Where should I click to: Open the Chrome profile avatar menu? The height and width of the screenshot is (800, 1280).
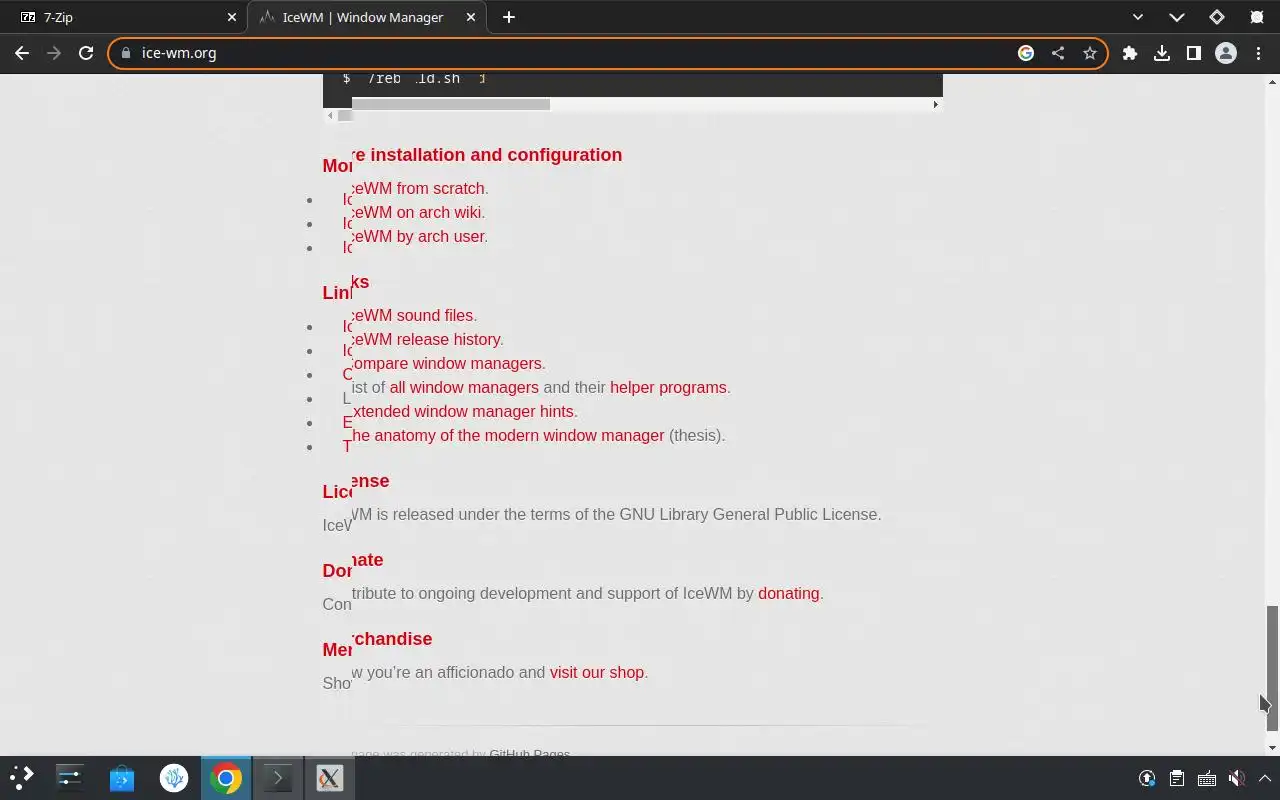1226,53
